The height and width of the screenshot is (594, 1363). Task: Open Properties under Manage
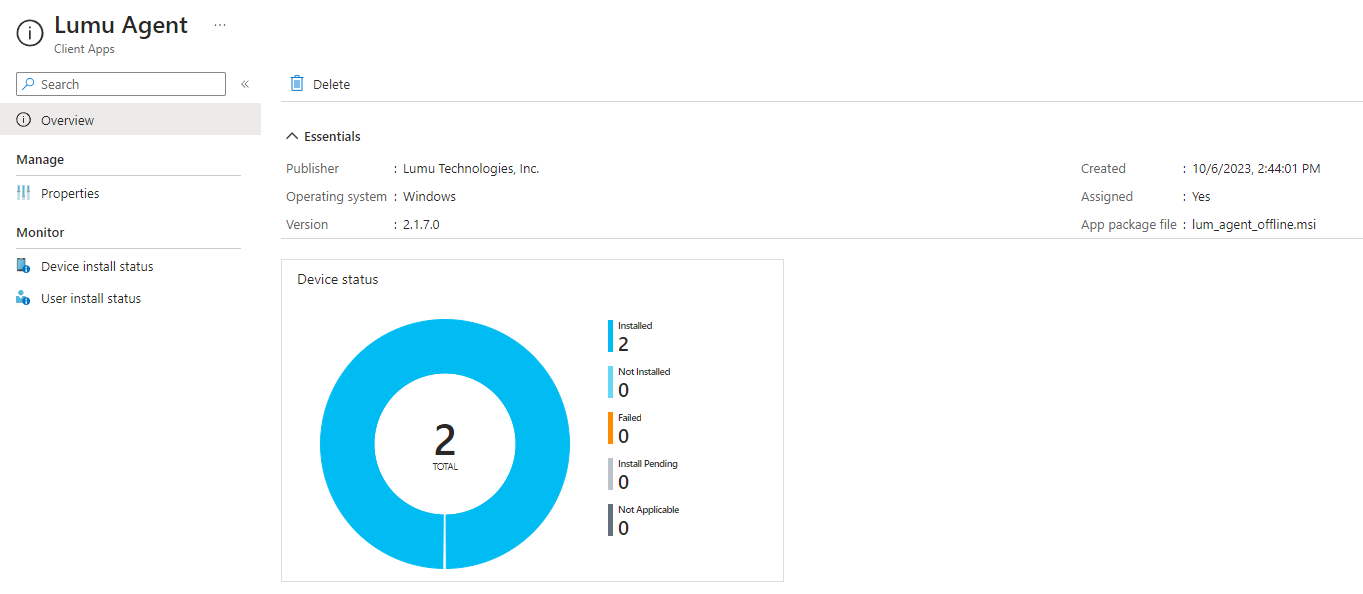click(70, 193)
